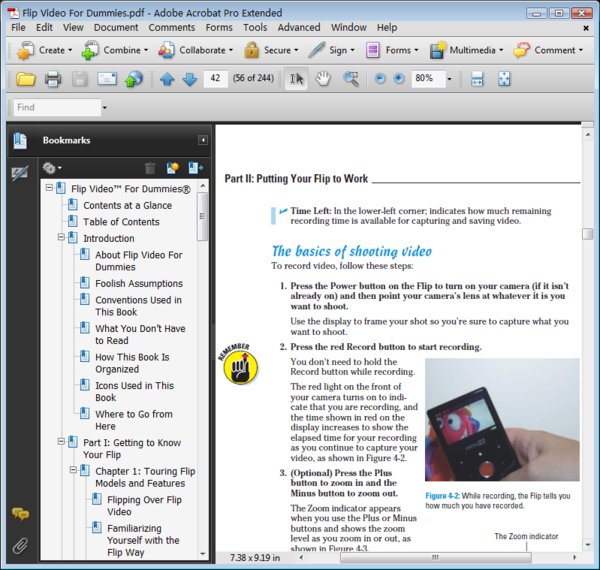Click the bookmarks panel scrollbar thumb

pyautogui.click(x=202, y=217)
